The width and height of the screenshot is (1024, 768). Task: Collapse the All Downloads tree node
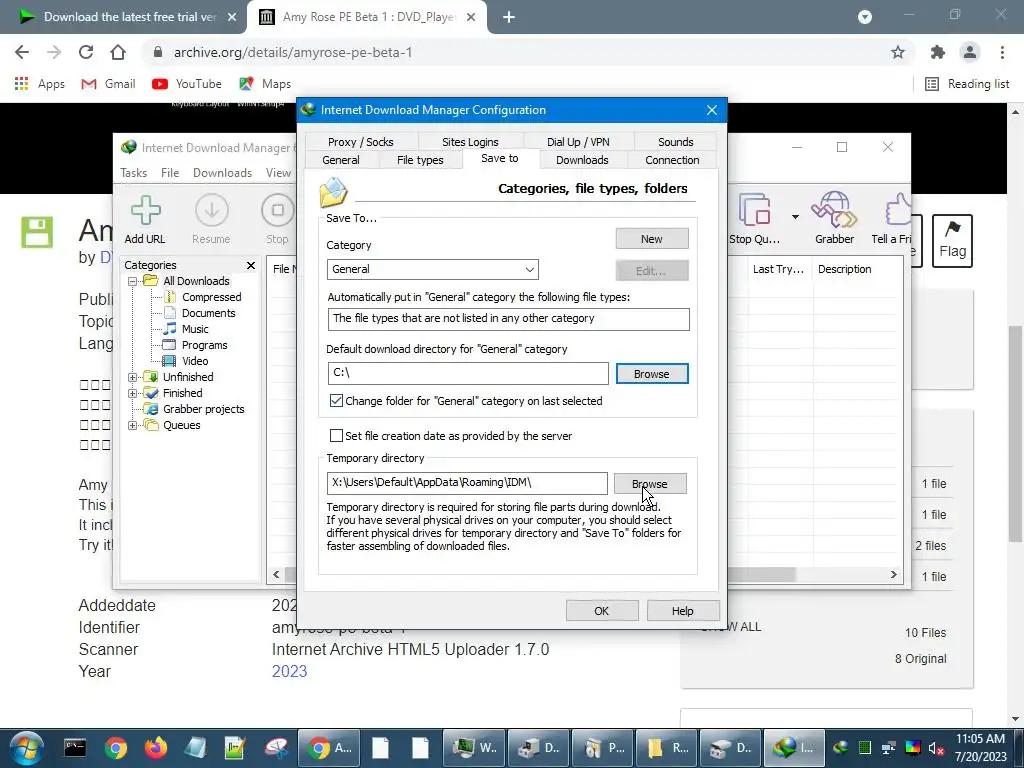[133, 281]
